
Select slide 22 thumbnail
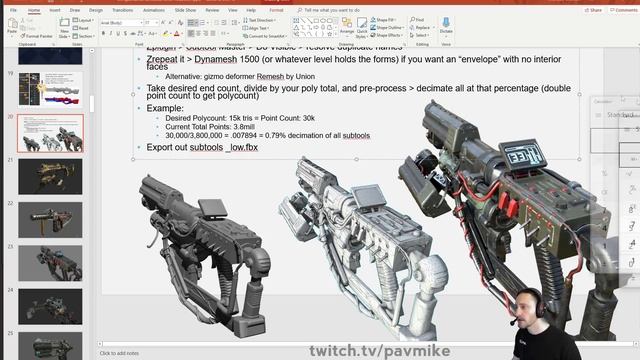pyautogui.click(x=50, y=220)
